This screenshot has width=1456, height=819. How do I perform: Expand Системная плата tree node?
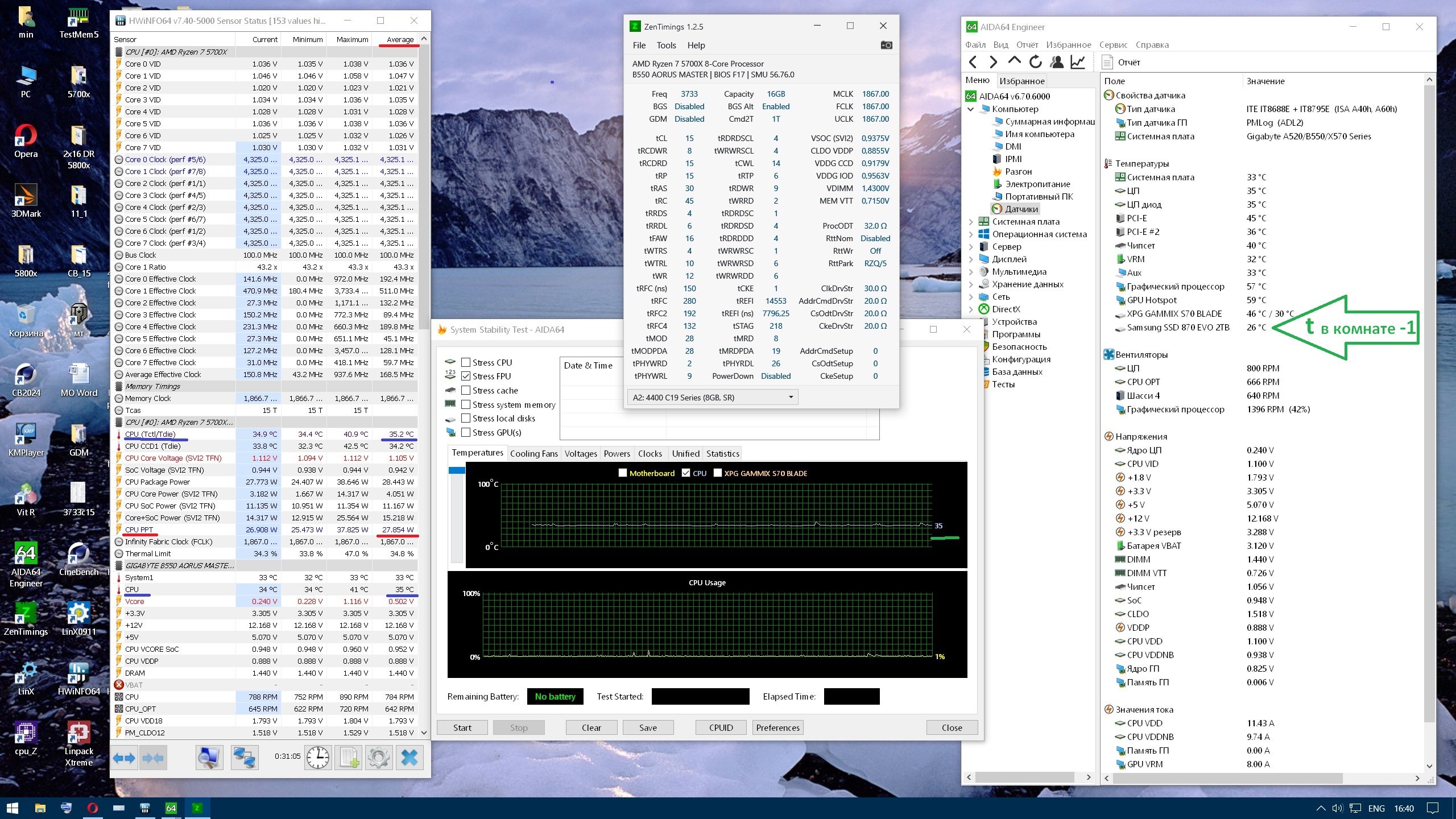click(x=971, y=222)
